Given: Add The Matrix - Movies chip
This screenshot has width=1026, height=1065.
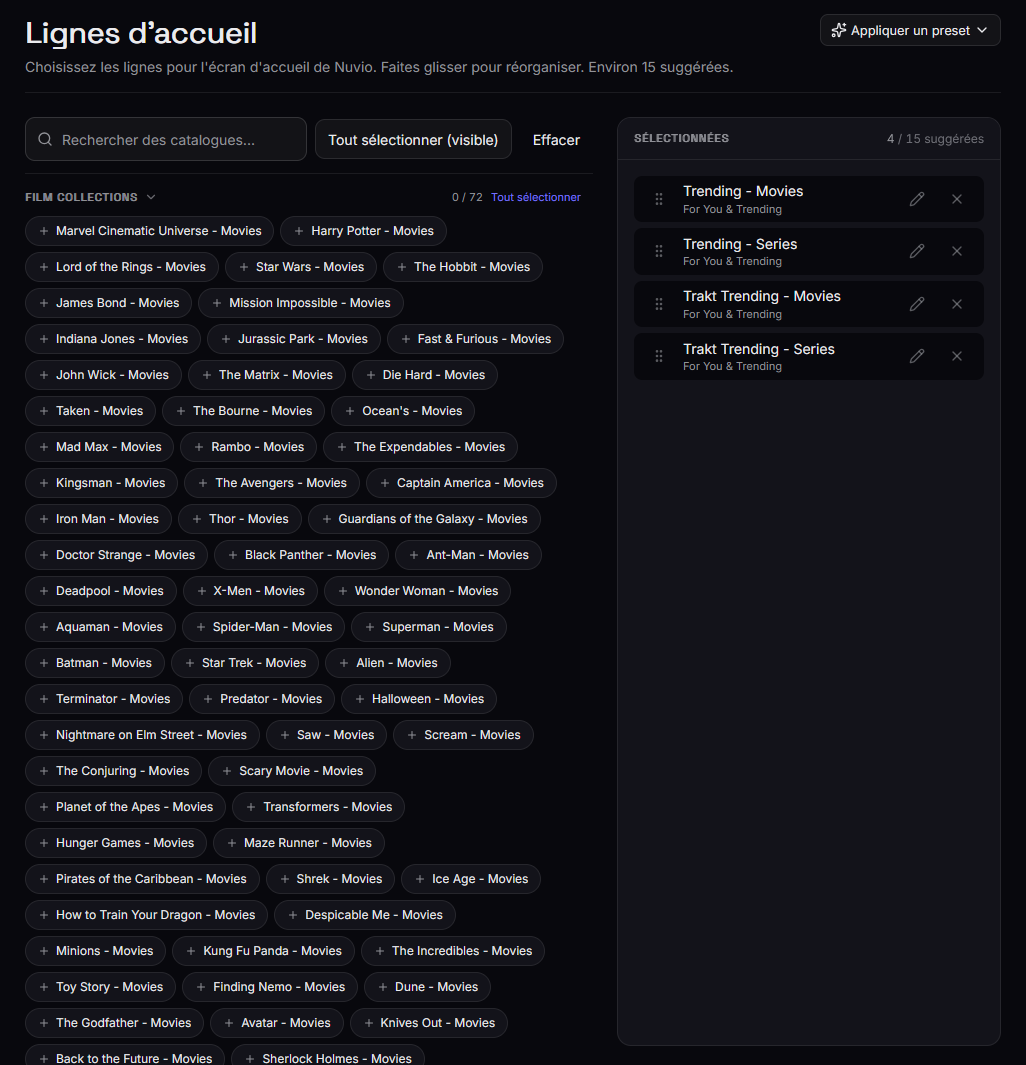Looking at the screenshot, I should point(267,375).
